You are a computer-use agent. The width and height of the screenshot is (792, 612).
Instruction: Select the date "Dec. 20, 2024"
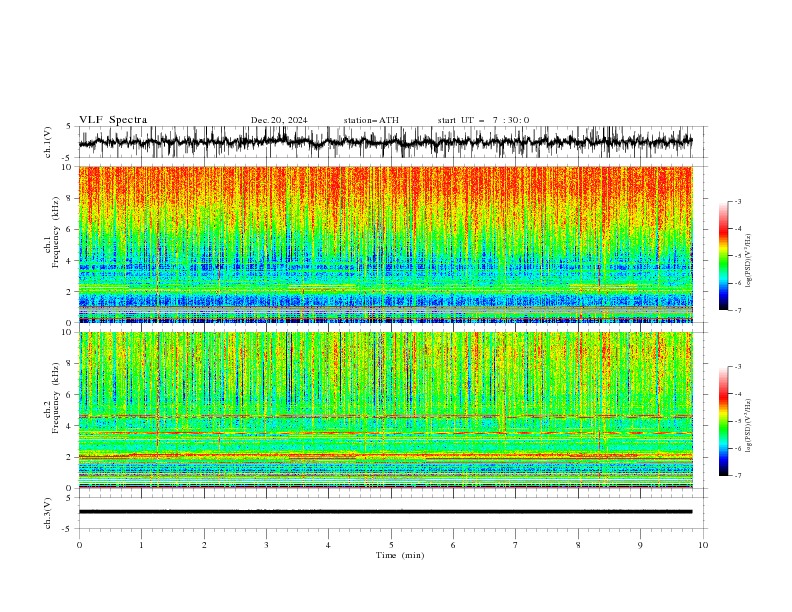[x=279, y=120]
